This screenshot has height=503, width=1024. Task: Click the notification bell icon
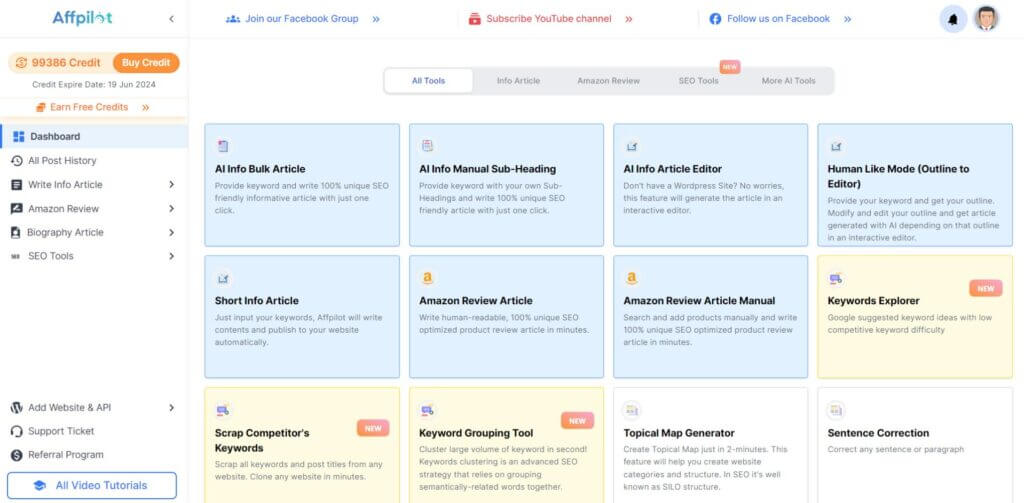coord(953,19)
